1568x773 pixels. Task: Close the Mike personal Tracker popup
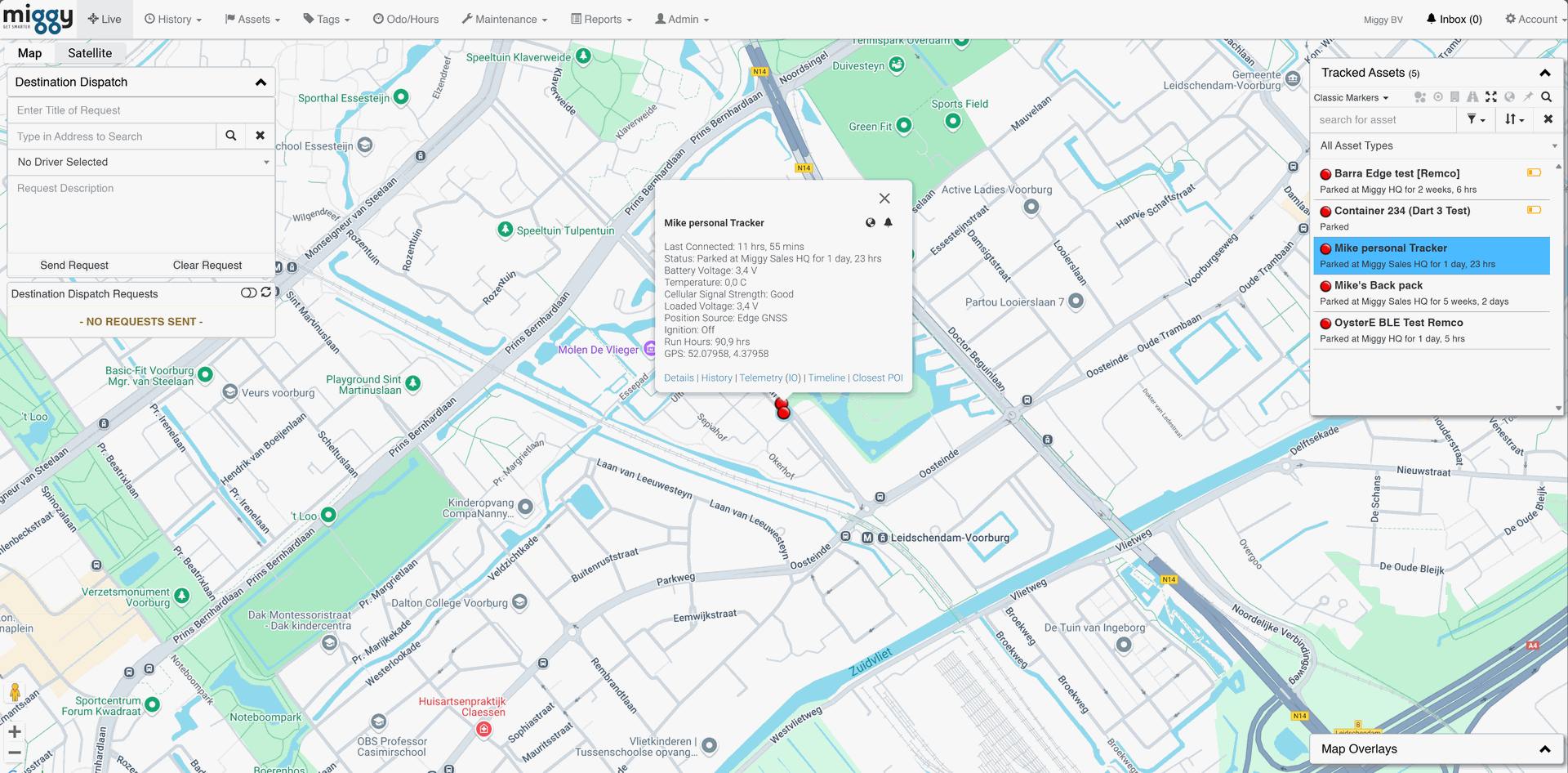[x=884, y=199]
